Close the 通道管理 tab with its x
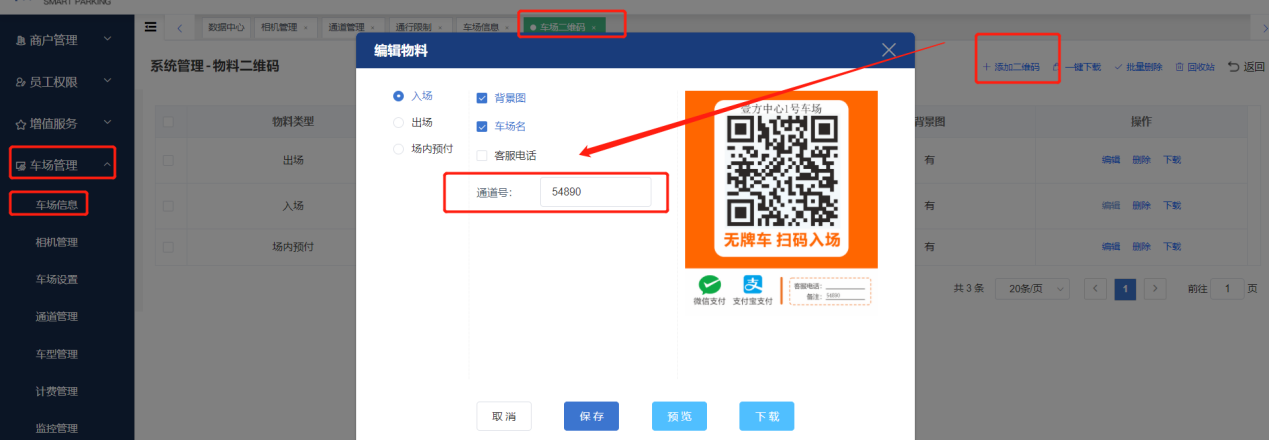 (372, 27)
